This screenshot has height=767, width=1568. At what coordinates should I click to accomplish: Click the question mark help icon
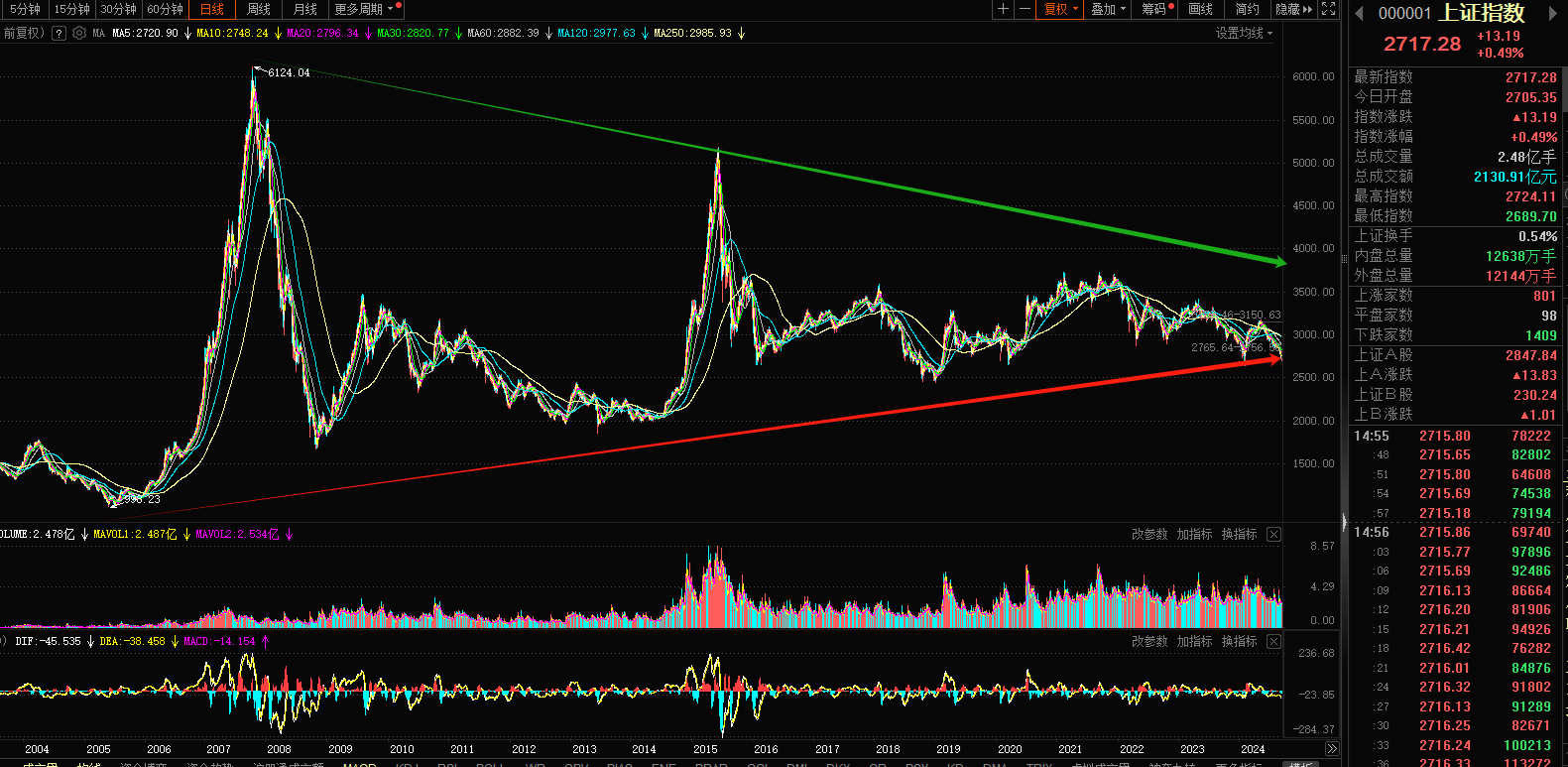(x=60, y=33)
